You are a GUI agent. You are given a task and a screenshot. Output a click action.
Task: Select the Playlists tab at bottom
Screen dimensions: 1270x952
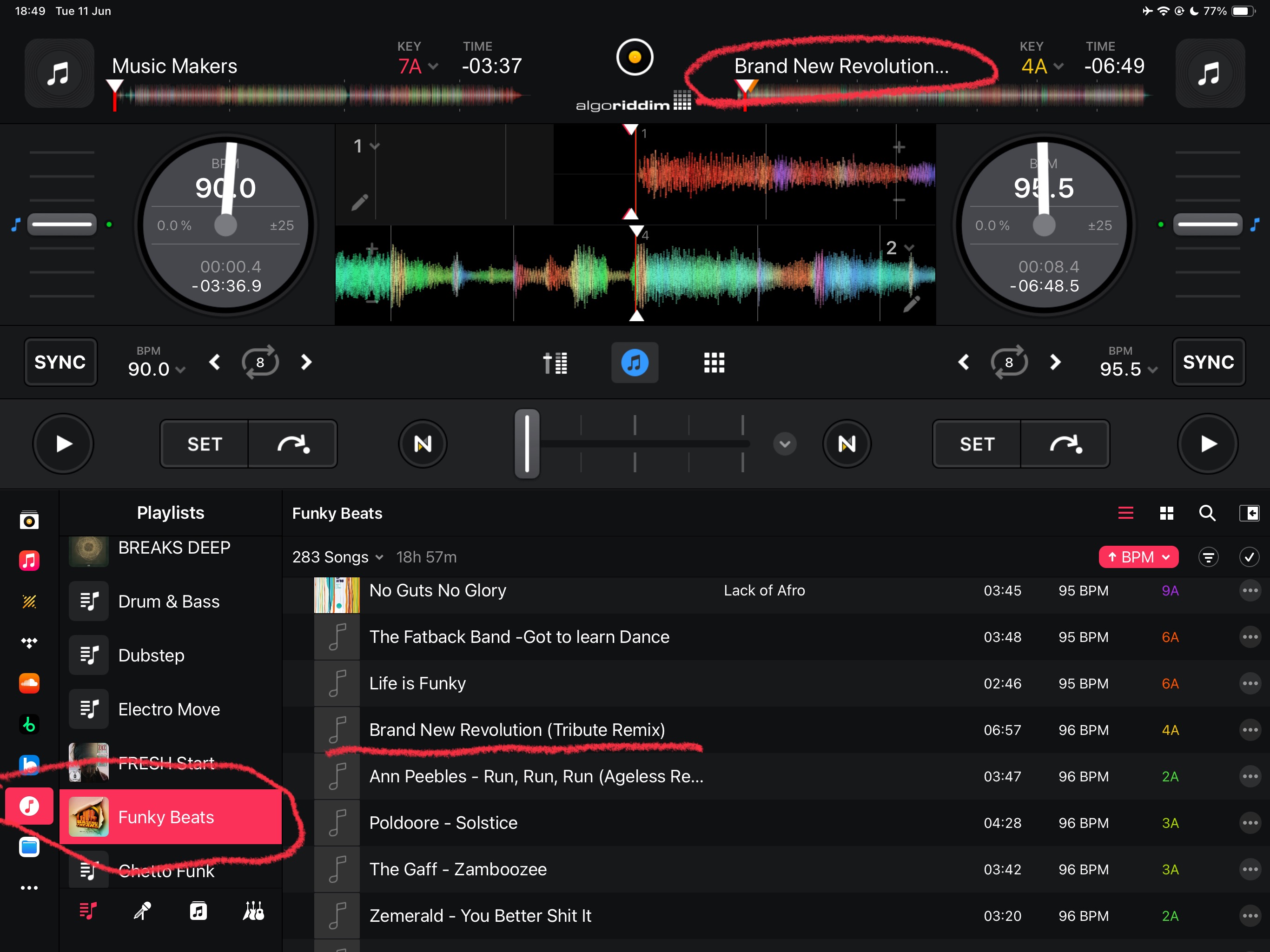coord(88,911)
